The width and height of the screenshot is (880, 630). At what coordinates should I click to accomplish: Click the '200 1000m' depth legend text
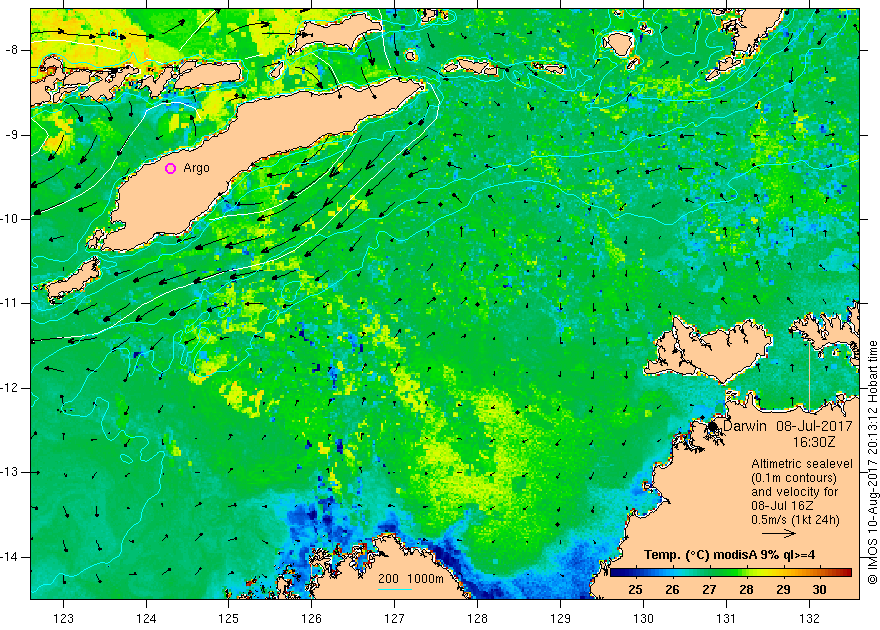411,578
